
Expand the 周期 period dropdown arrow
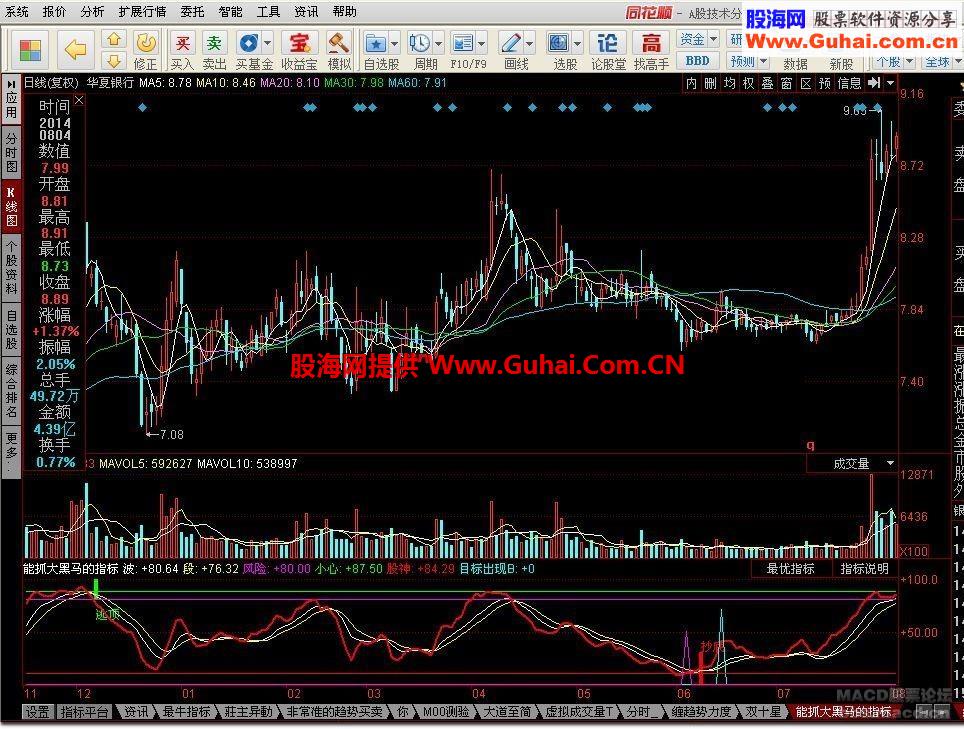coord(436,44)
